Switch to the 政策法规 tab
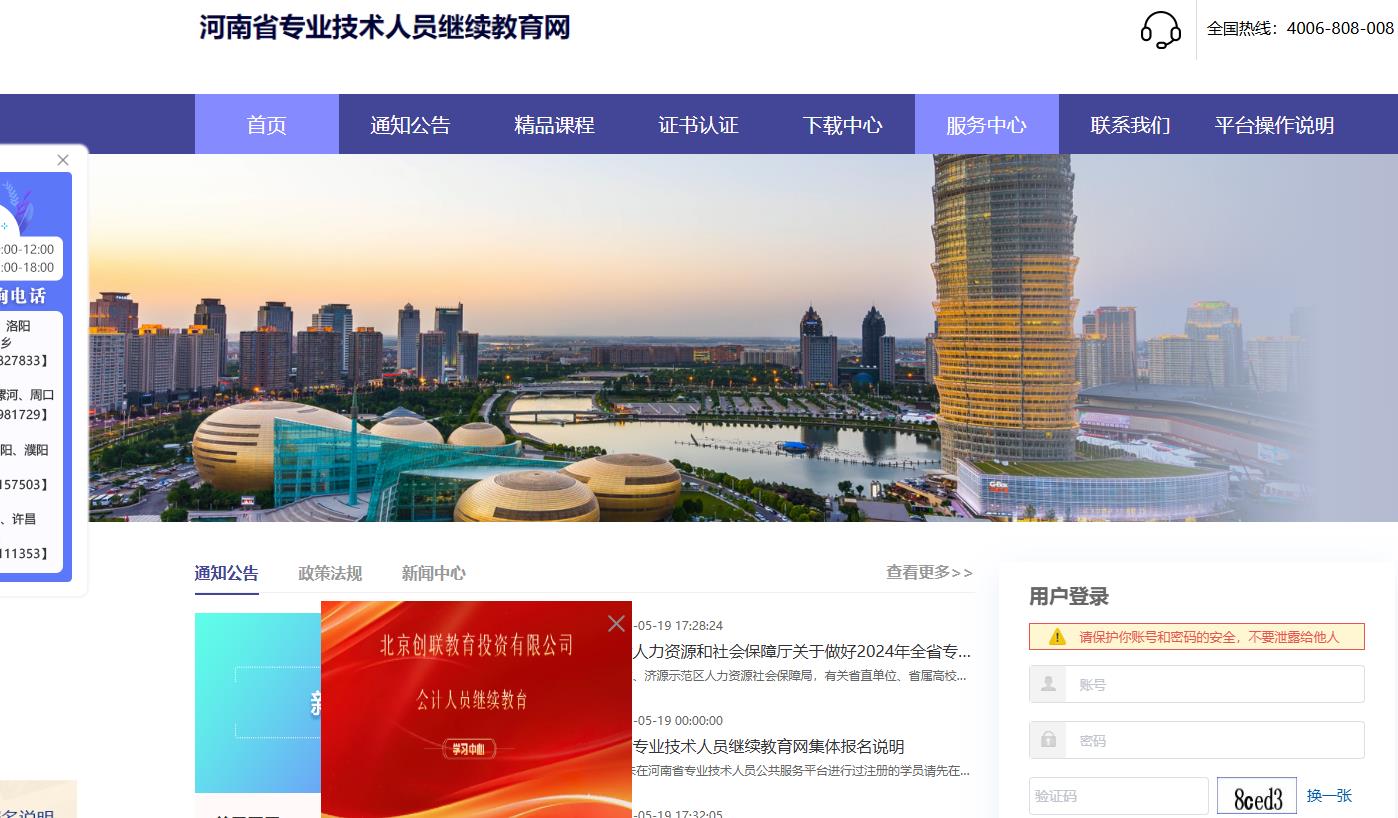 330,573
